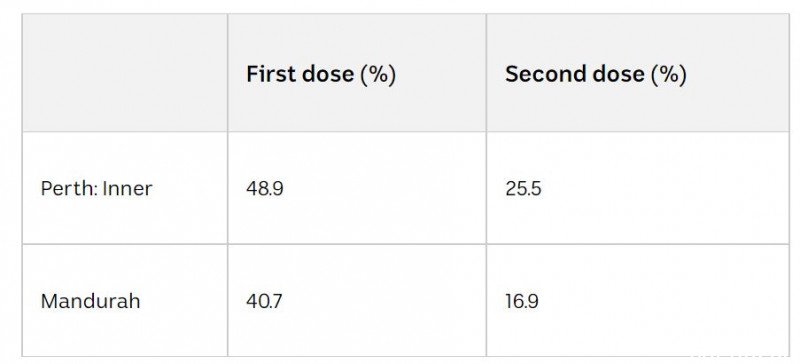Viewport: 800px width, 364px height.
Task: Click the faint watermark at table corner
Action: (740, 358)
